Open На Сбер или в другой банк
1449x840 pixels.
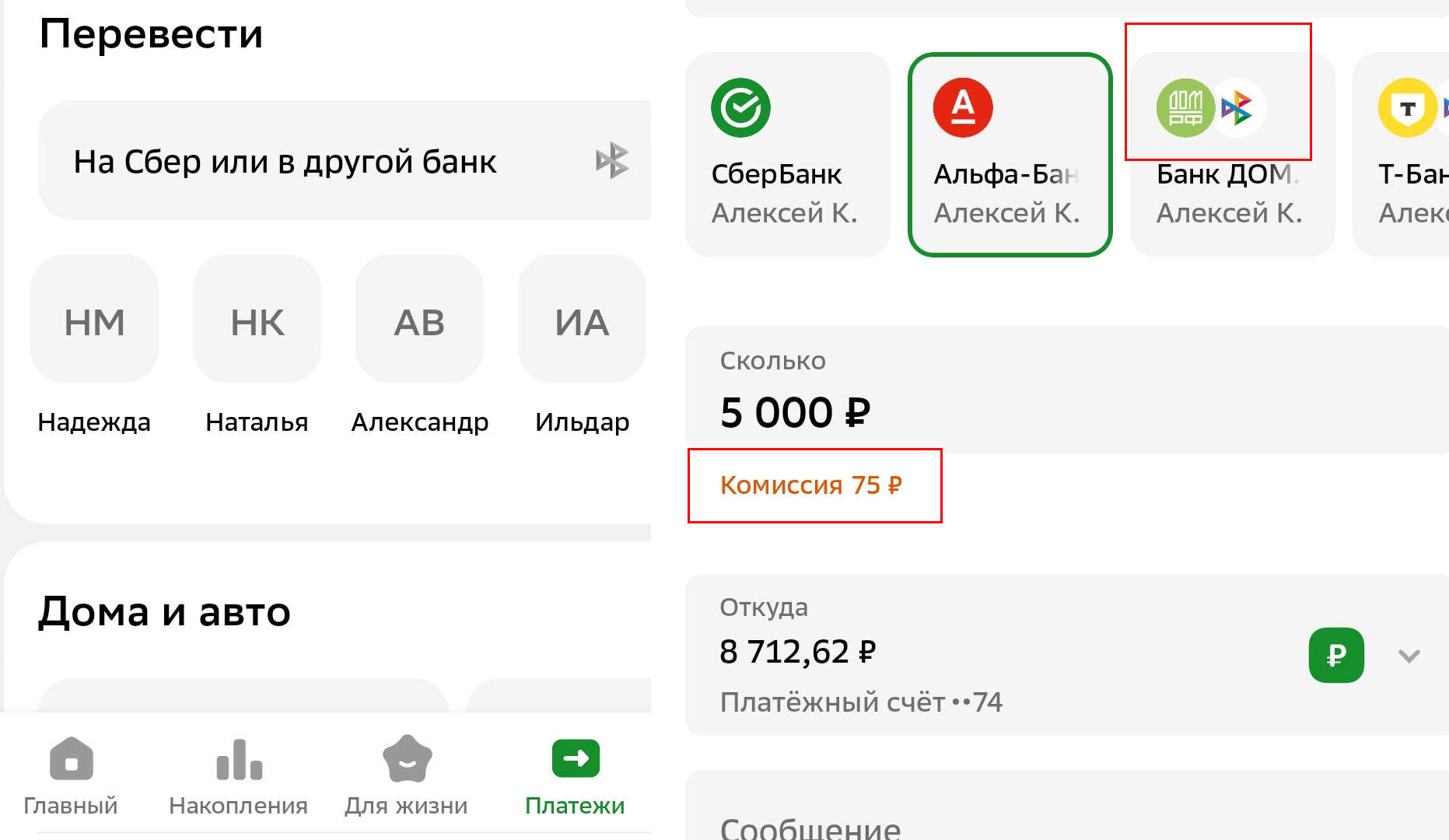coord(285,162)
